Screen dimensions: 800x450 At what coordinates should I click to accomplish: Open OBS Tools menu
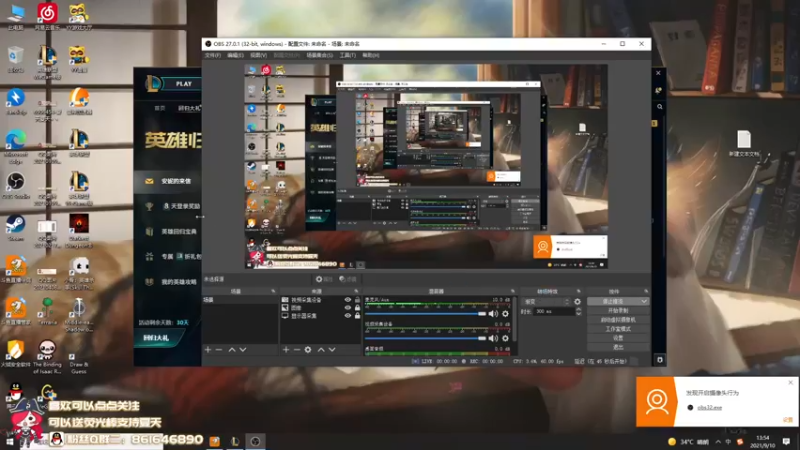point(347,55)
